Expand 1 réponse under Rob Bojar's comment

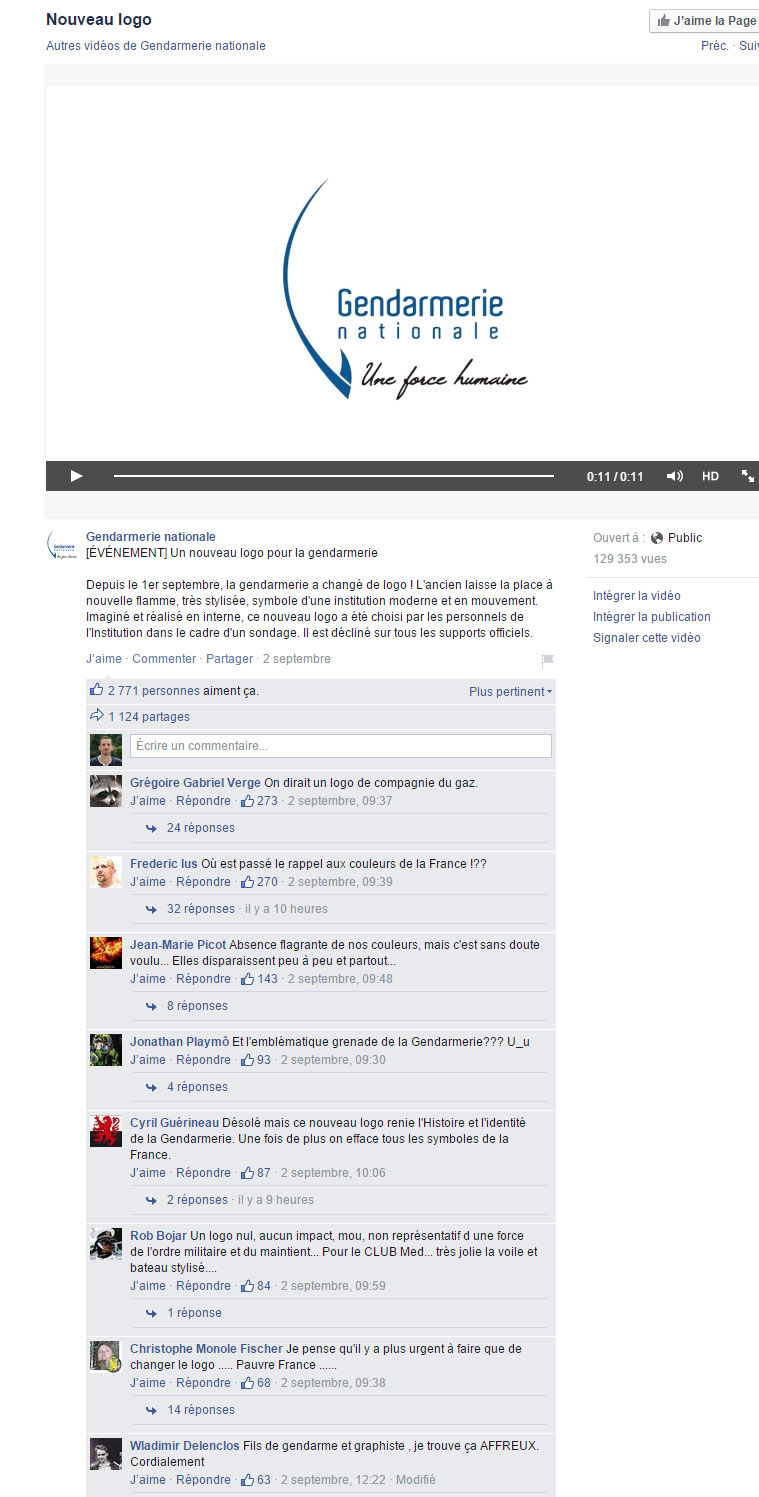click(194, 1313)
